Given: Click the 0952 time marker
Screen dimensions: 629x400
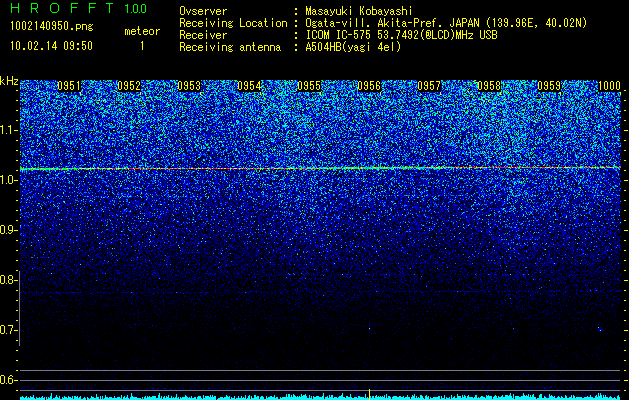Looking at the screenshot, I should [129, 86].
